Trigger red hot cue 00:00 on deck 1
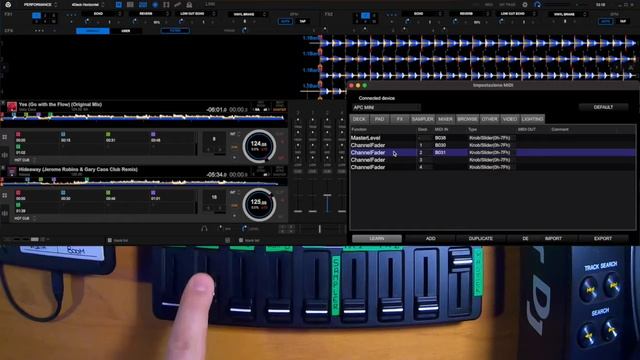640x360 pixels. click(18, 134)
